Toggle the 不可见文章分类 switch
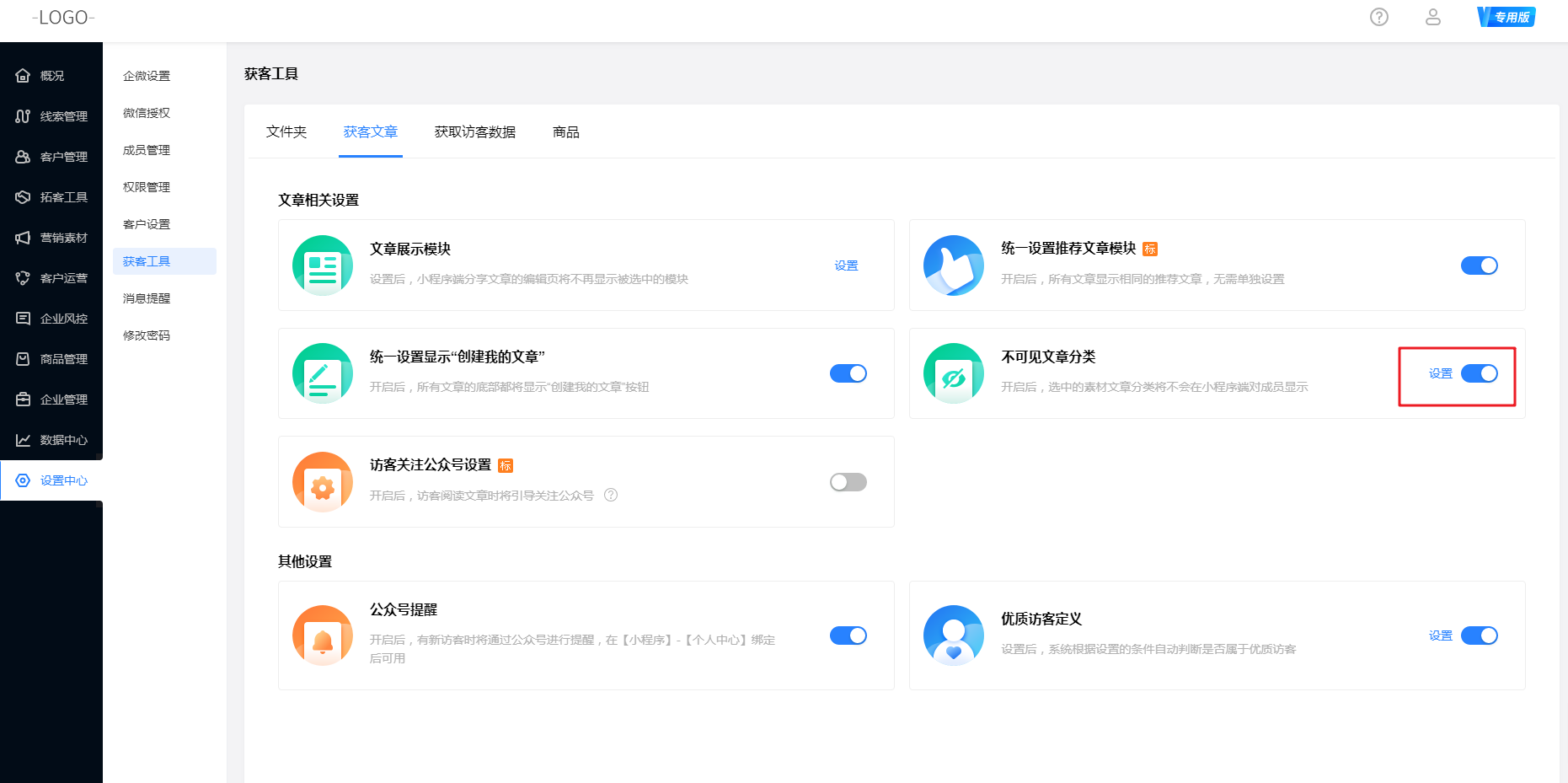 tap(1479, 373)
